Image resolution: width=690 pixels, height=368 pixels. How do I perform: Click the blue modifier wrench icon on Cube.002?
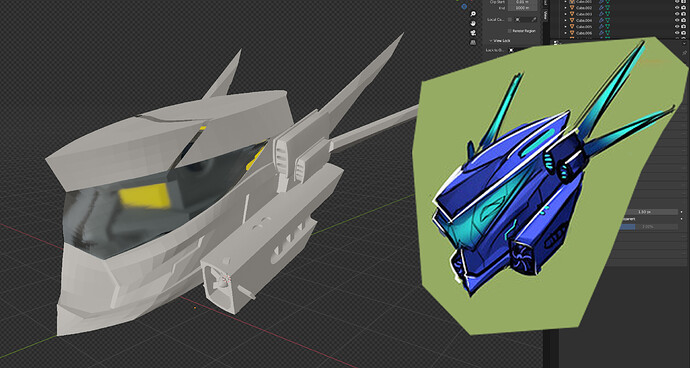tap(601, 8)
